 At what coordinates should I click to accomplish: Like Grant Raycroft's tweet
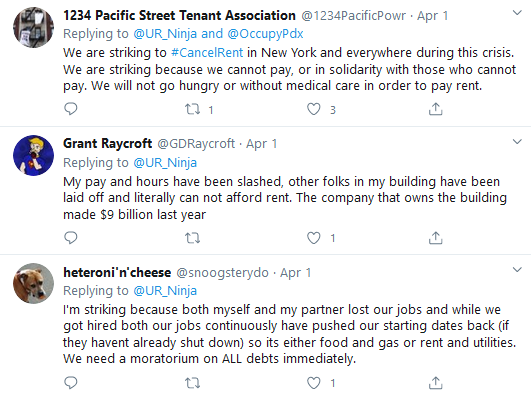[x=314, y=238]
